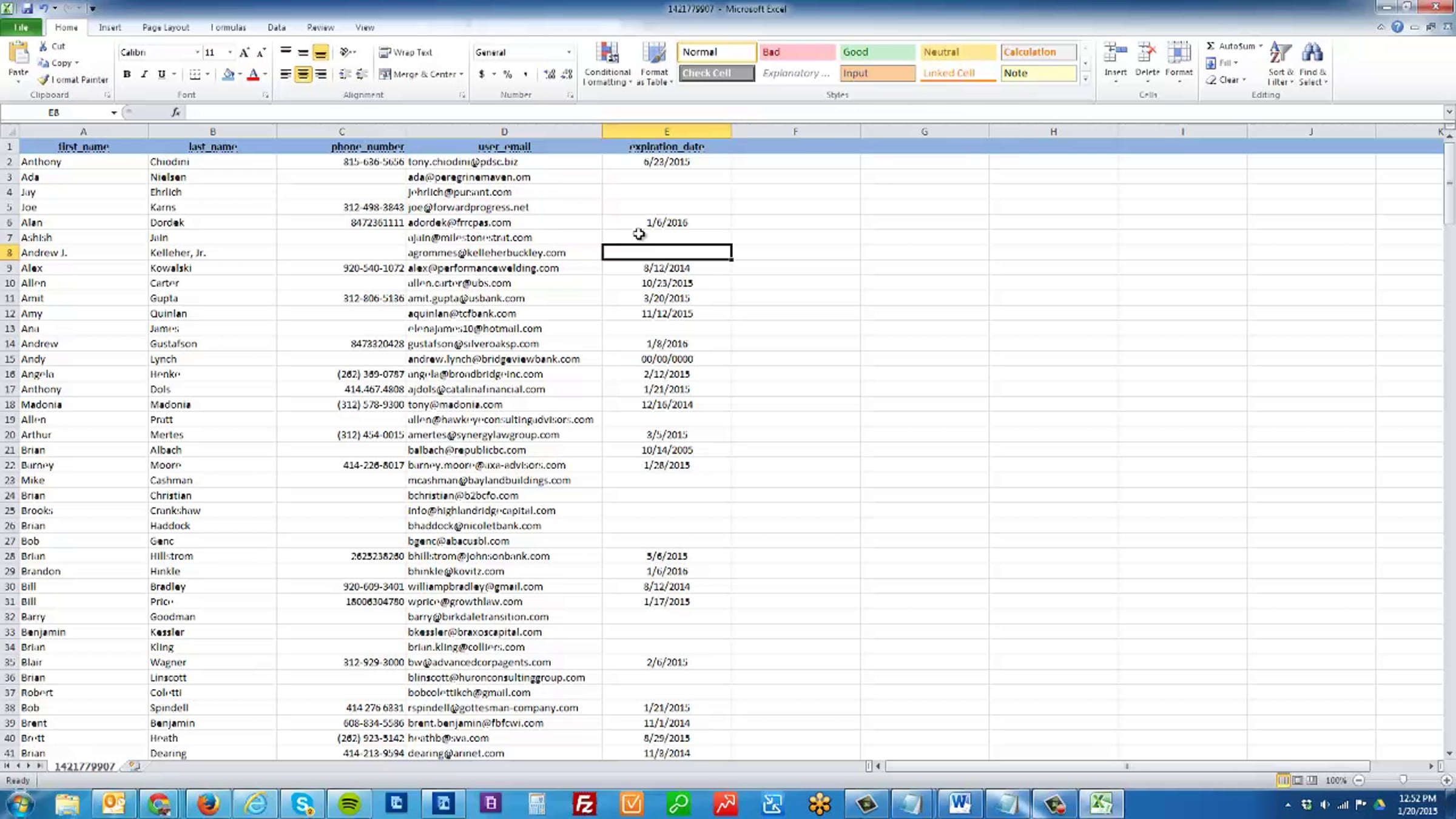Click the fill color paint bucket
1456x819 pixels.
(227, 74)
